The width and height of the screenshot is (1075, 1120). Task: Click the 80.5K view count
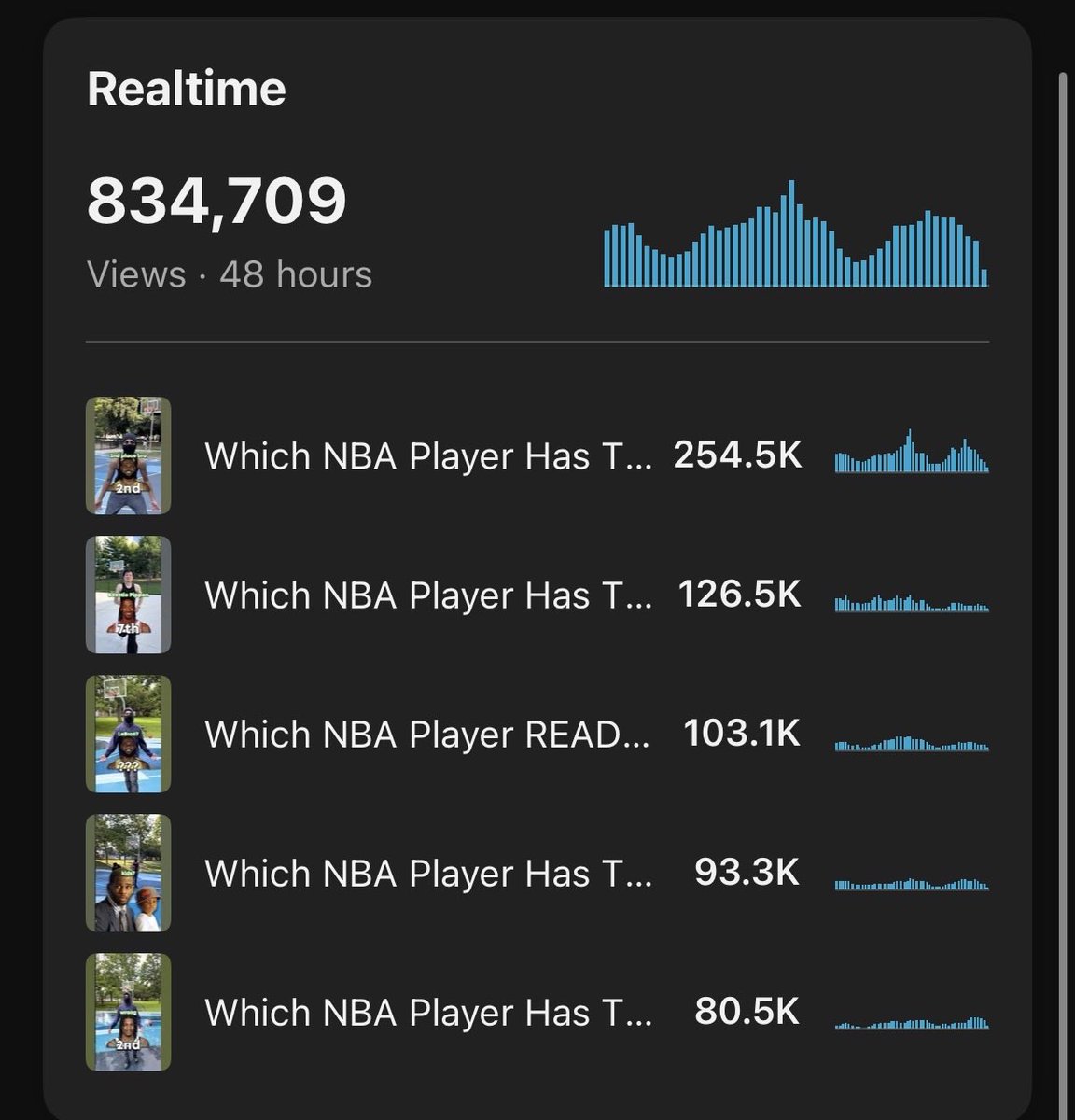click(x=747, y=1011)
